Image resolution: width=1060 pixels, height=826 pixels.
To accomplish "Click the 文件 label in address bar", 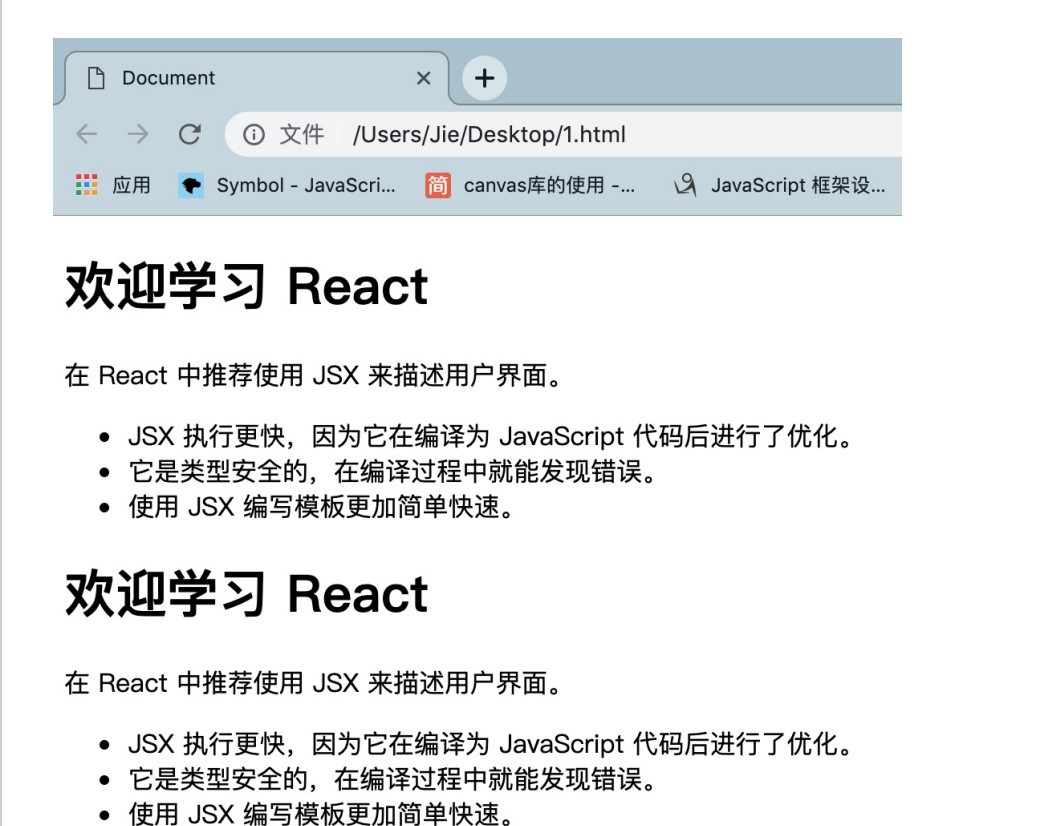I will pos(302,135).
